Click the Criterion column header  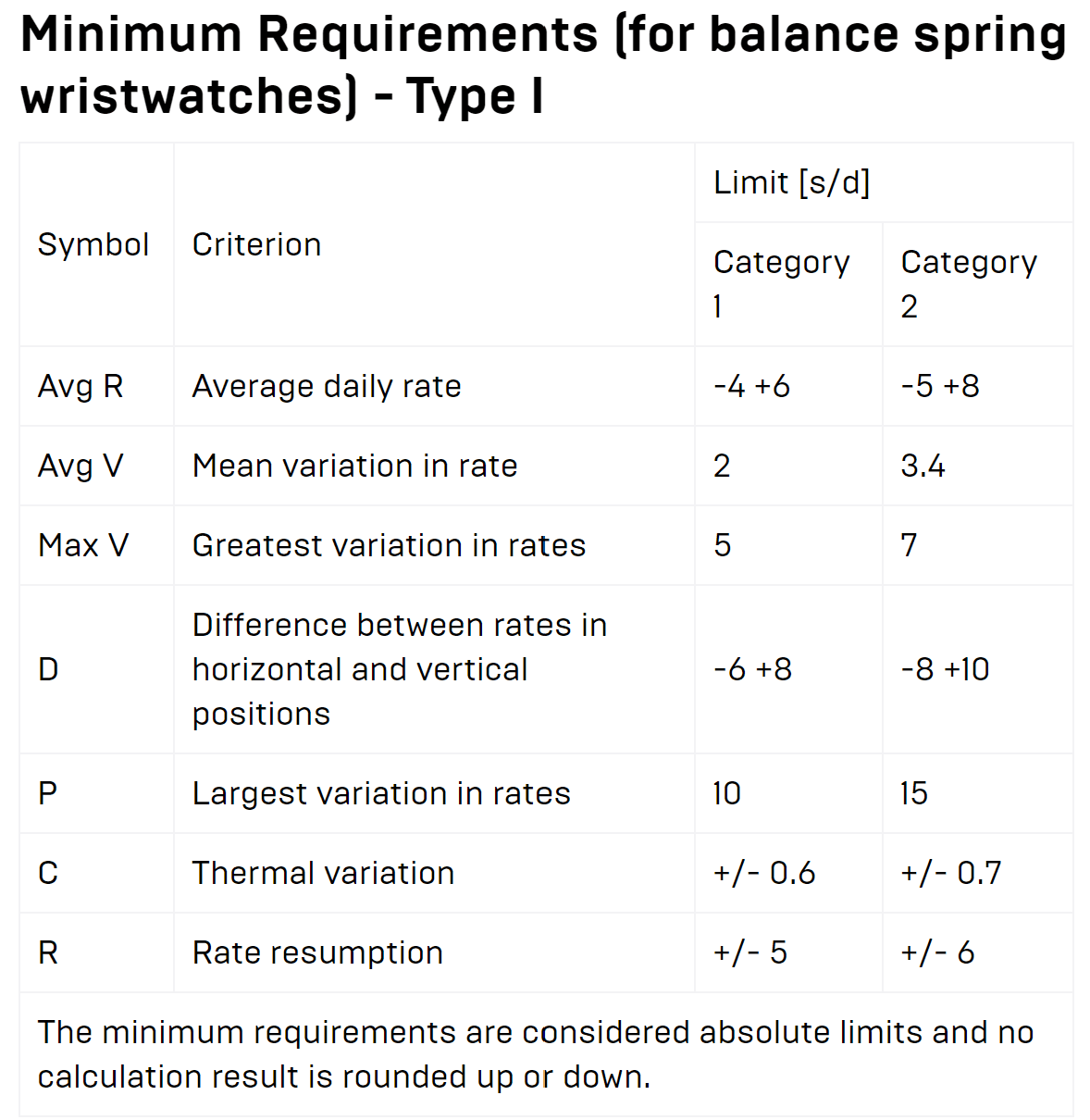tap(257, 244)
